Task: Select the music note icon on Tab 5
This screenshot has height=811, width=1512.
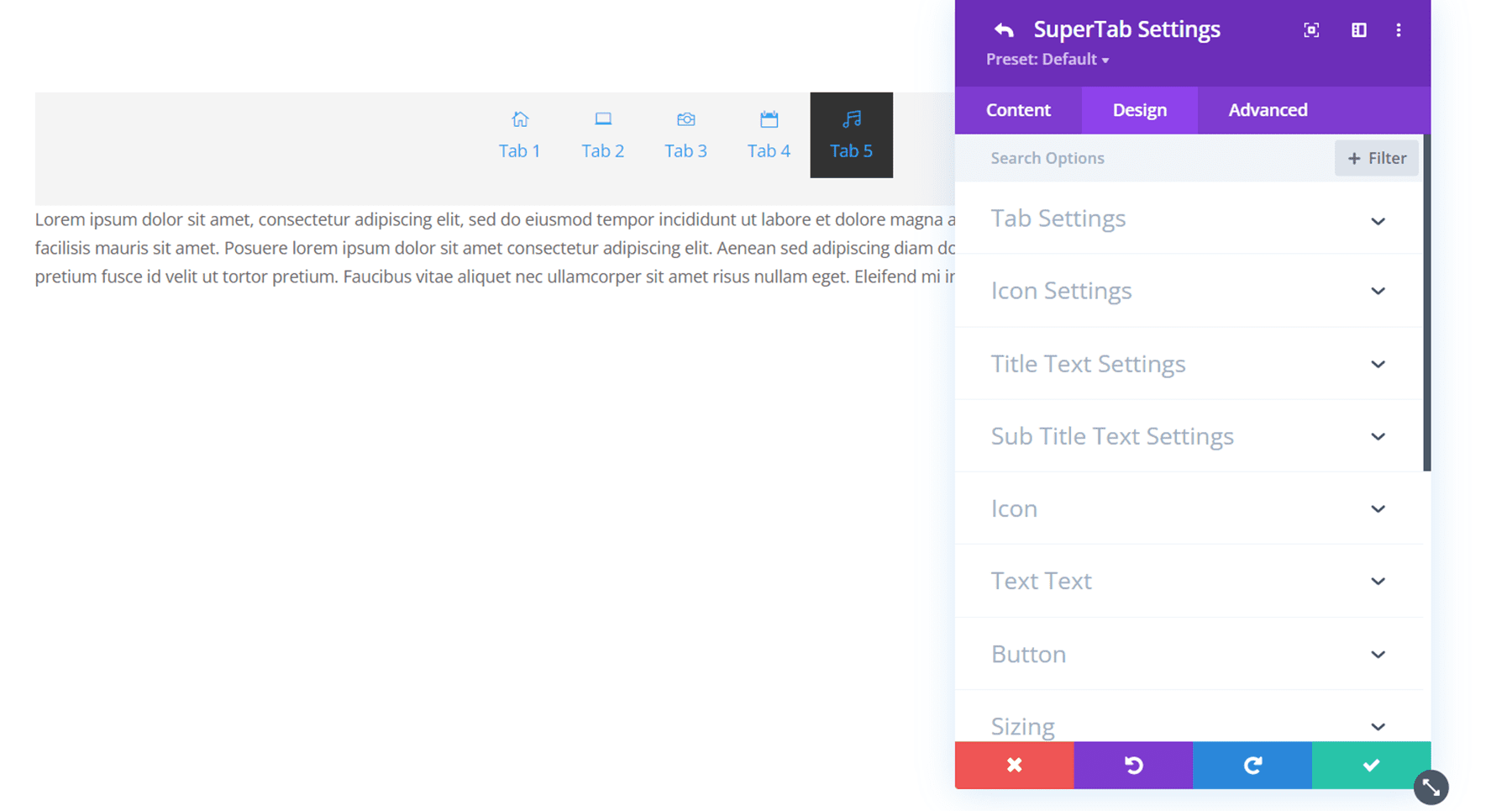Action: 851,118
